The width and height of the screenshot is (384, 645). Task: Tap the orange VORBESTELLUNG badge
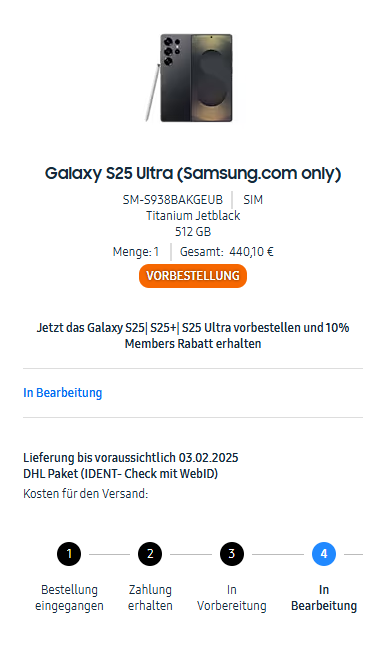(193, 276)
